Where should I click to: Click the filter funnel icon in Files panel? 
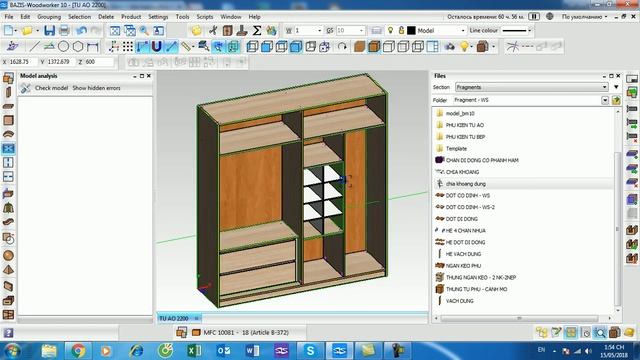point(616,87)
